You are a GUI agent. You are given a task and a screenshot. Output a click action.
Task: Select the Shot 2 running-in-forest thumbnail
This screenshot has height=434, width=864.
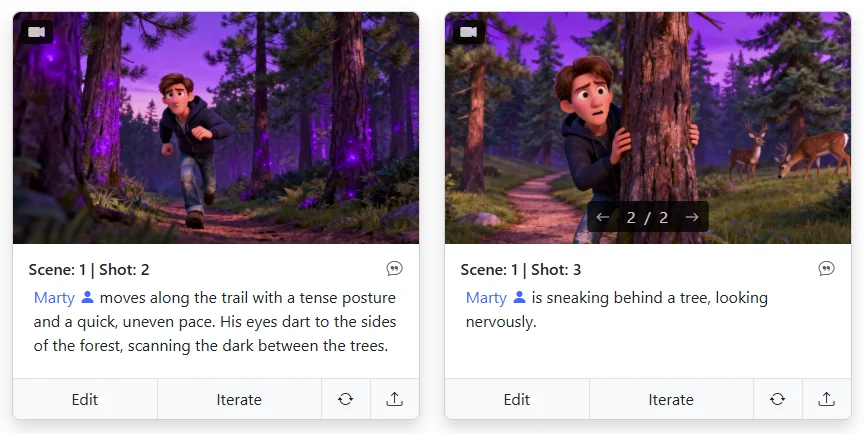tap(216, 128)
